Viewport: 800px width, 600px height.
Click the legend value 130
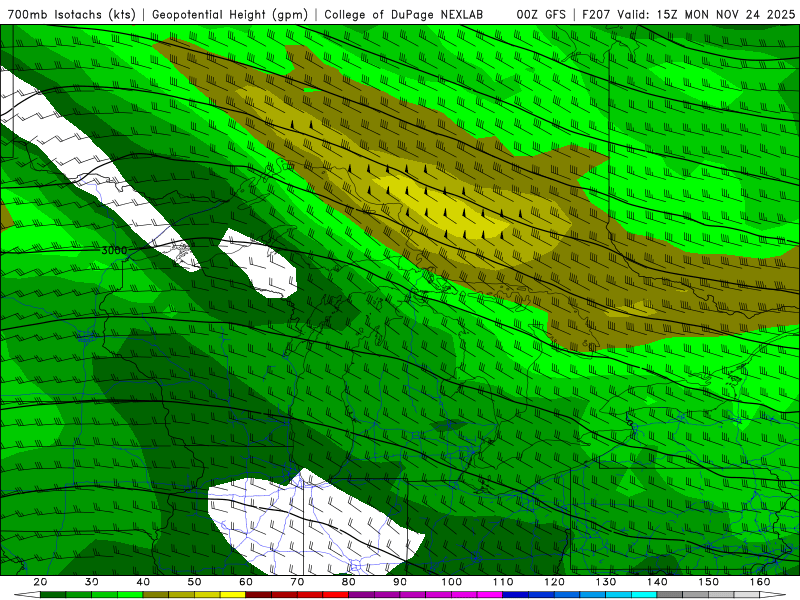pos(606,582)
